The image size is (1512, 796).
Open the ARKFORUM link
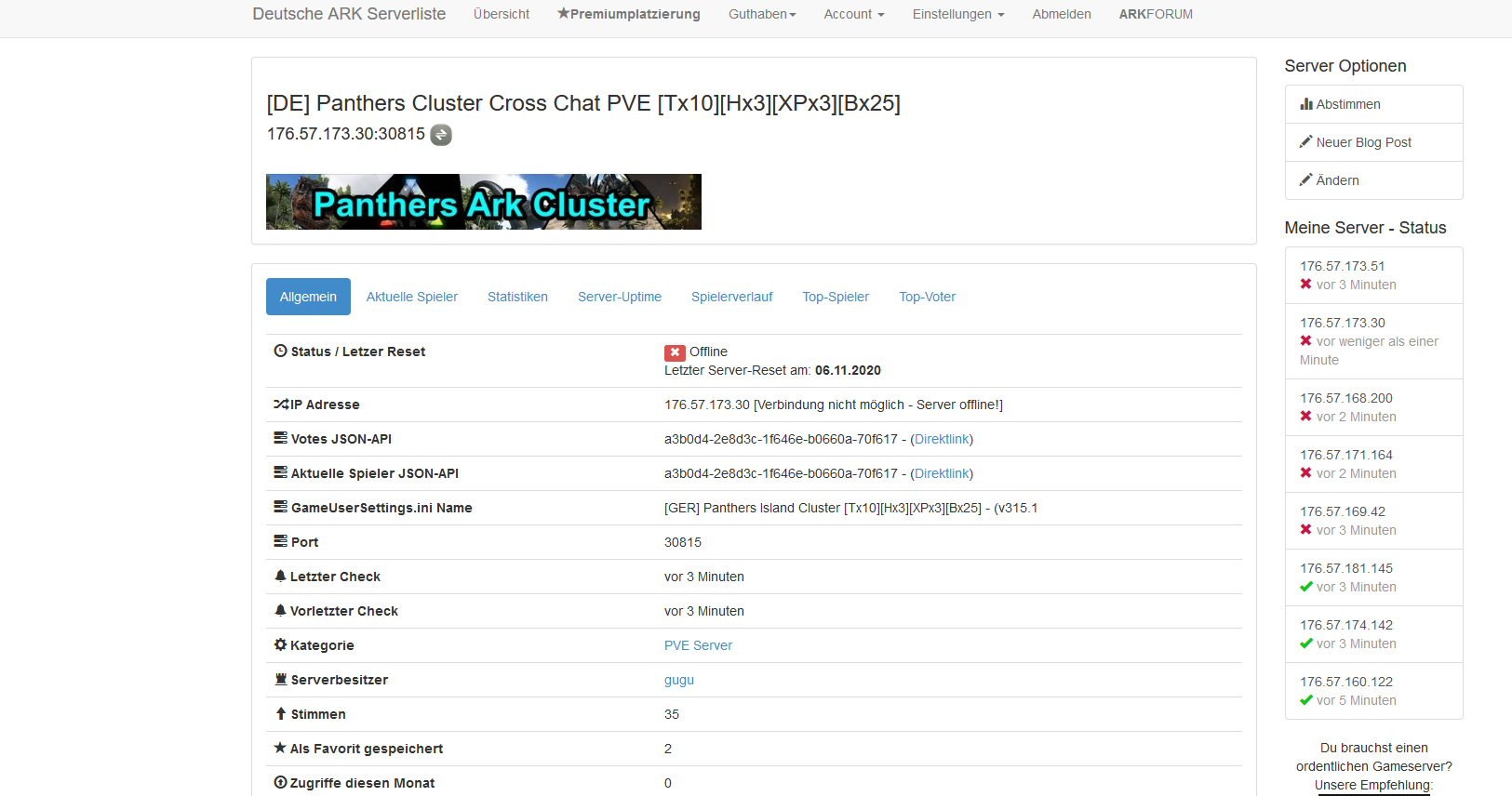[1156, 14]
